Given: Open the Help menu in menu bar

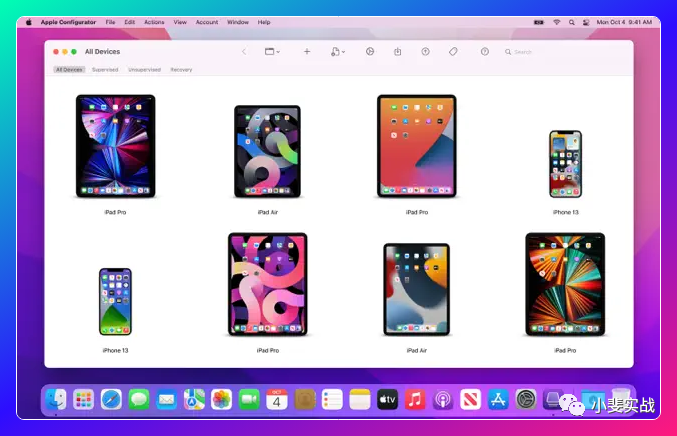Looking at the screenshot, I should pos(264,22).
